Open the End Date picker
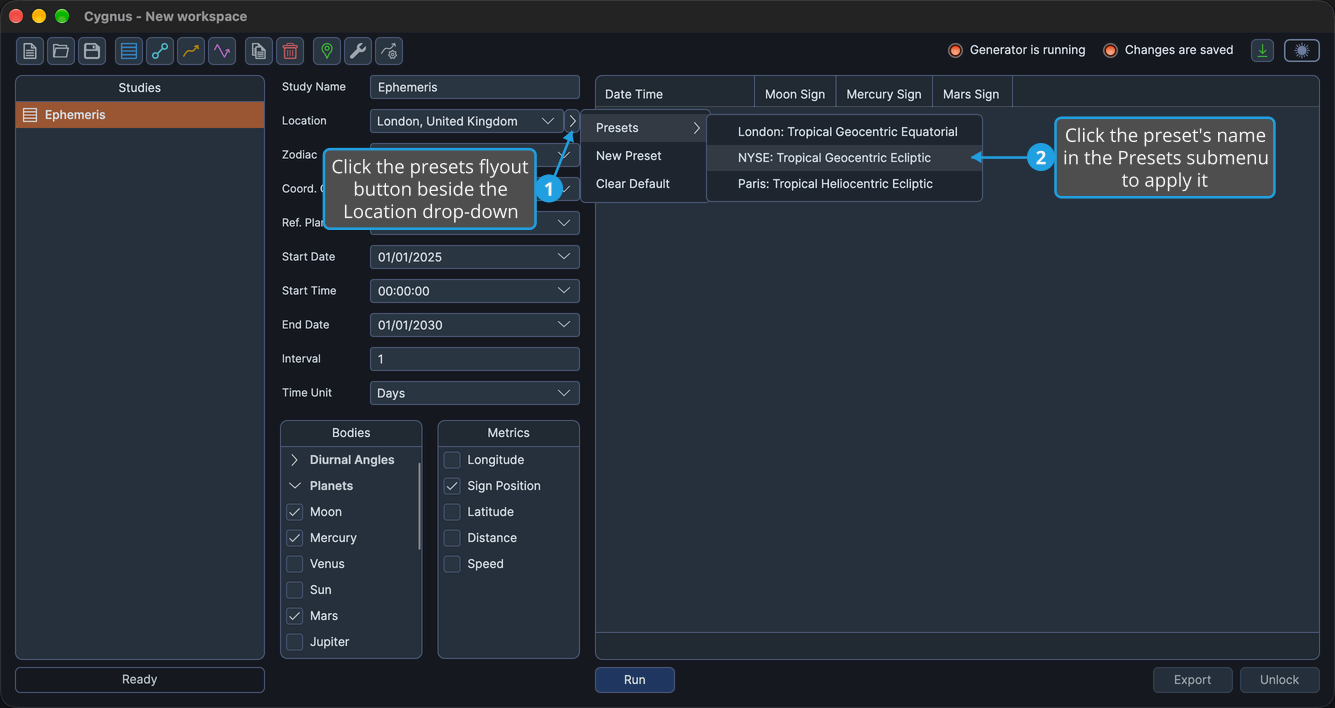The image size is (1335, 708). [x=475, y=325]
